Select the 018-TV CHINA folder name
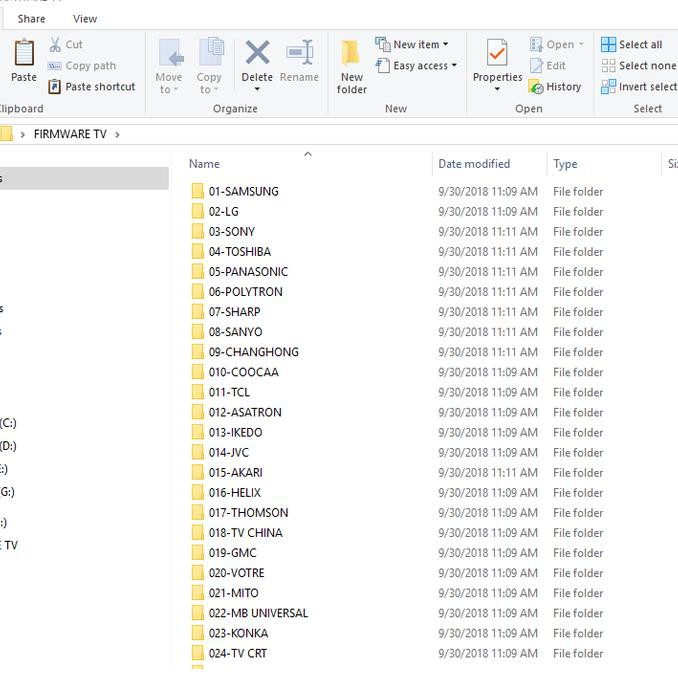Image resolution: width=678 pixels, height=678 pixels. [x=246, y=533]
